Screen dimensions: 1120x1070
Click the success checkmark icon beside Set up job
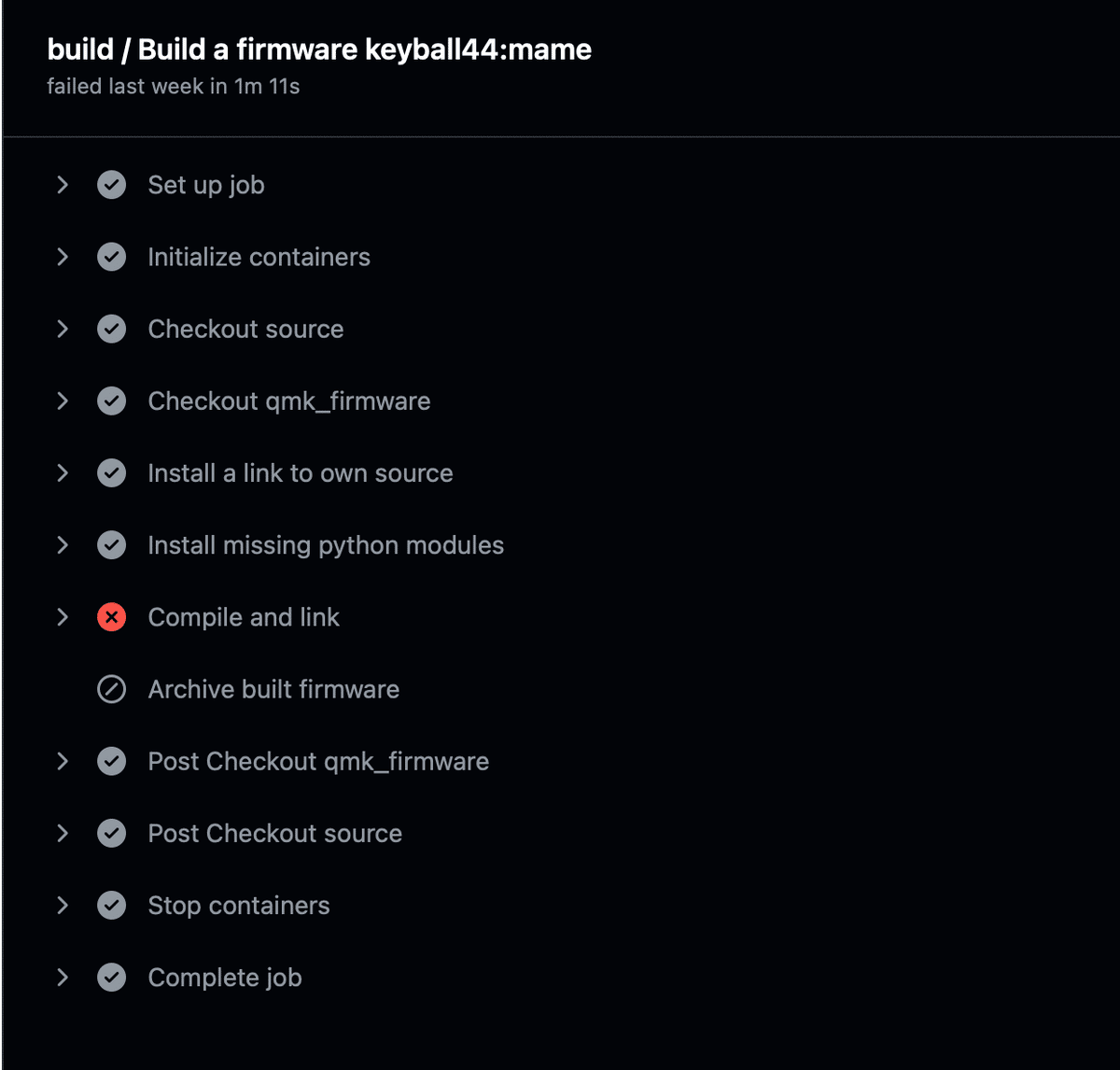112,185
